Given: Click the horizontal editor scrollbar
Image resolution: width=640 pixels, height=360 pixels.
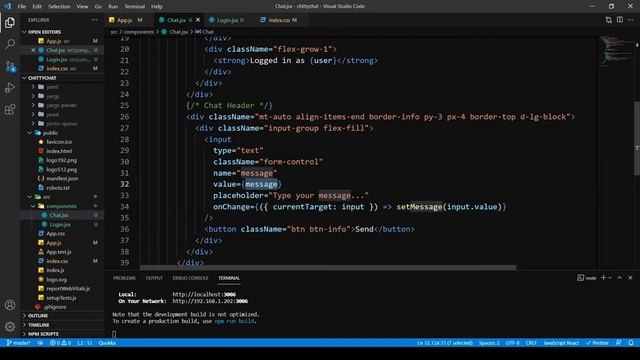Looking at the screenshot, I should (328, 268).
